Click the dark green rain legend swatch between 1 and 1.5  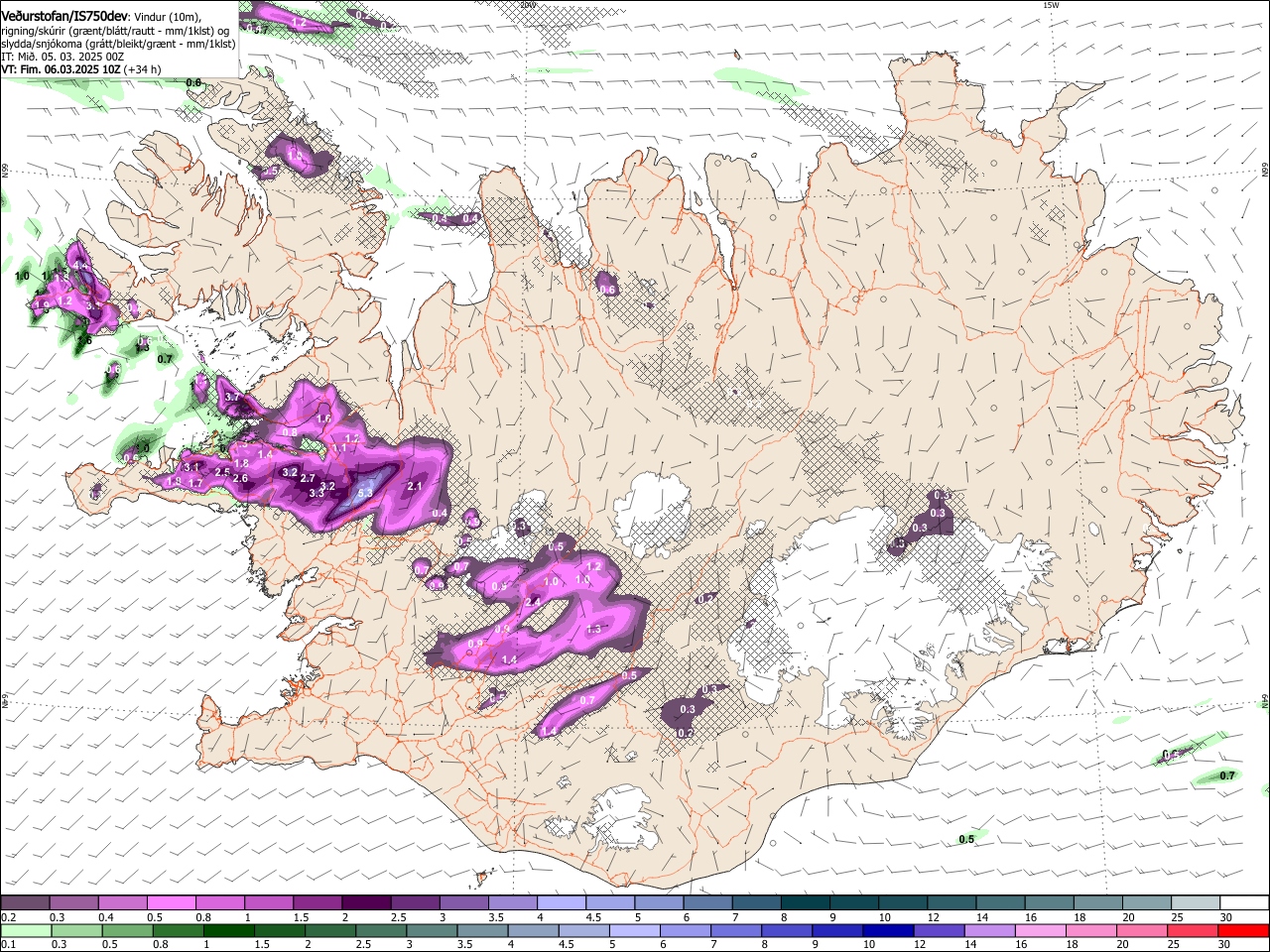coord(228,930)
